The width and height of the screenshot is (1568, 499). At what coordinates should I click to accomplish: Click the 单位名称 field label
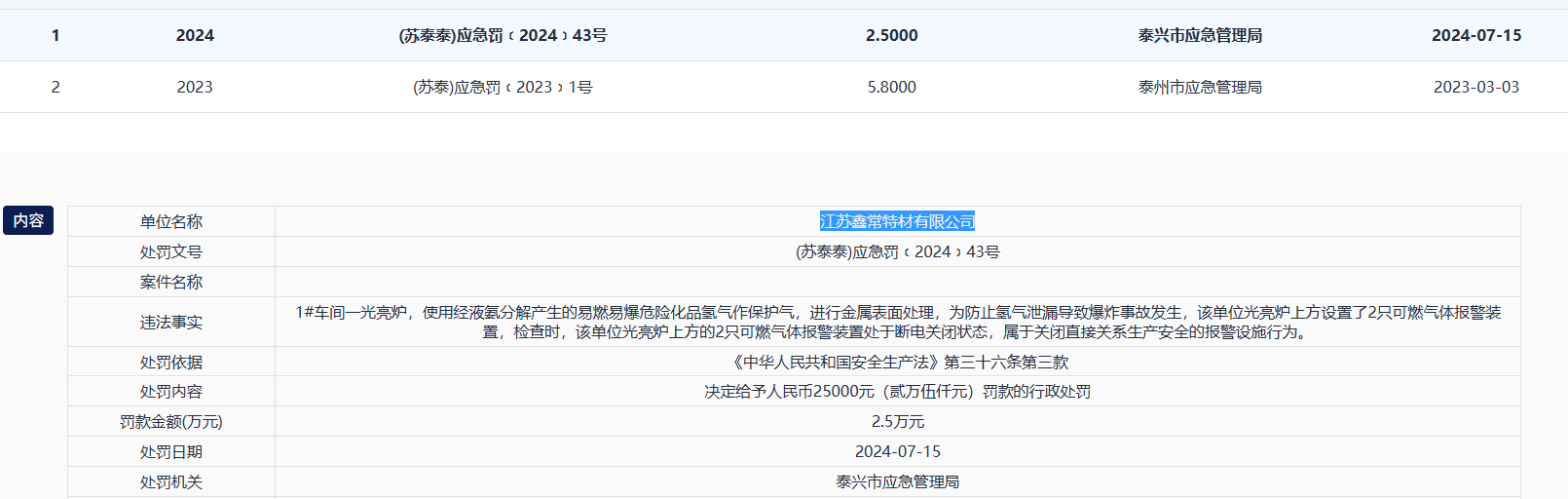171,222
